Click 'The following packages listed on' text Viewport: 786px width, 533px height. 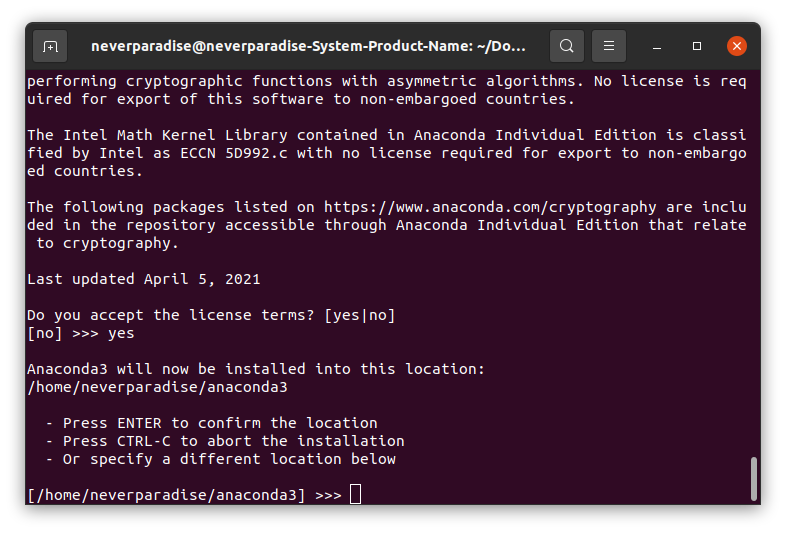click(x=171, y=207)
